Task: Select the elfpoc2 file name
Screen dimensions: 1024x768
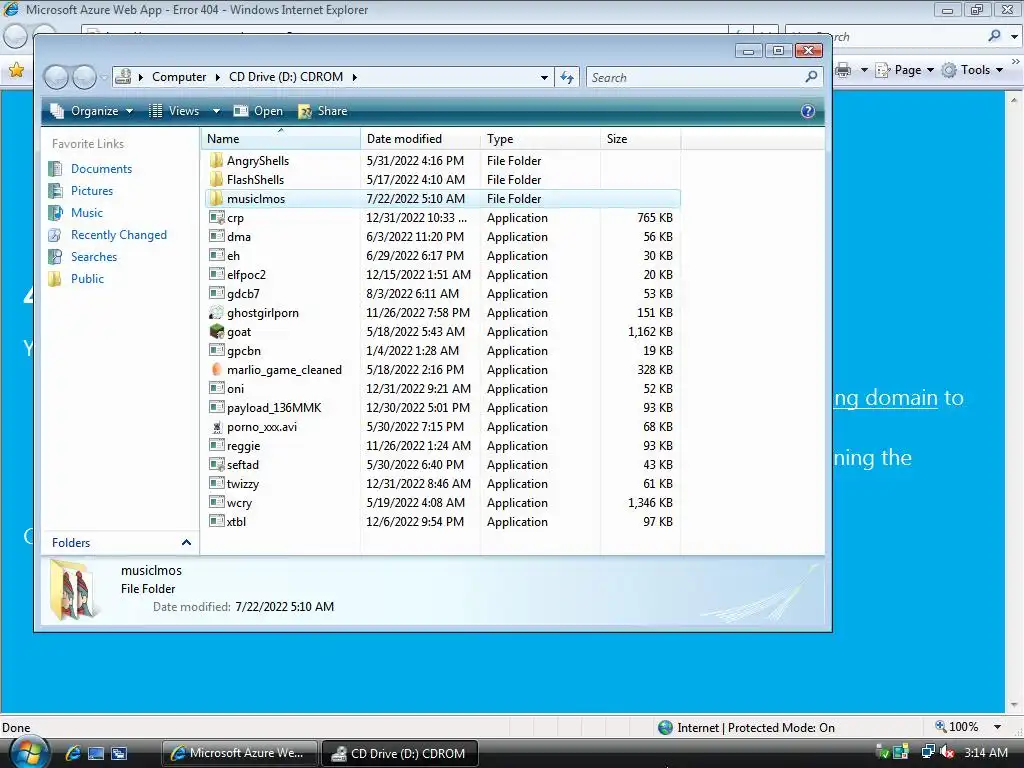Action: coord(246,275)
